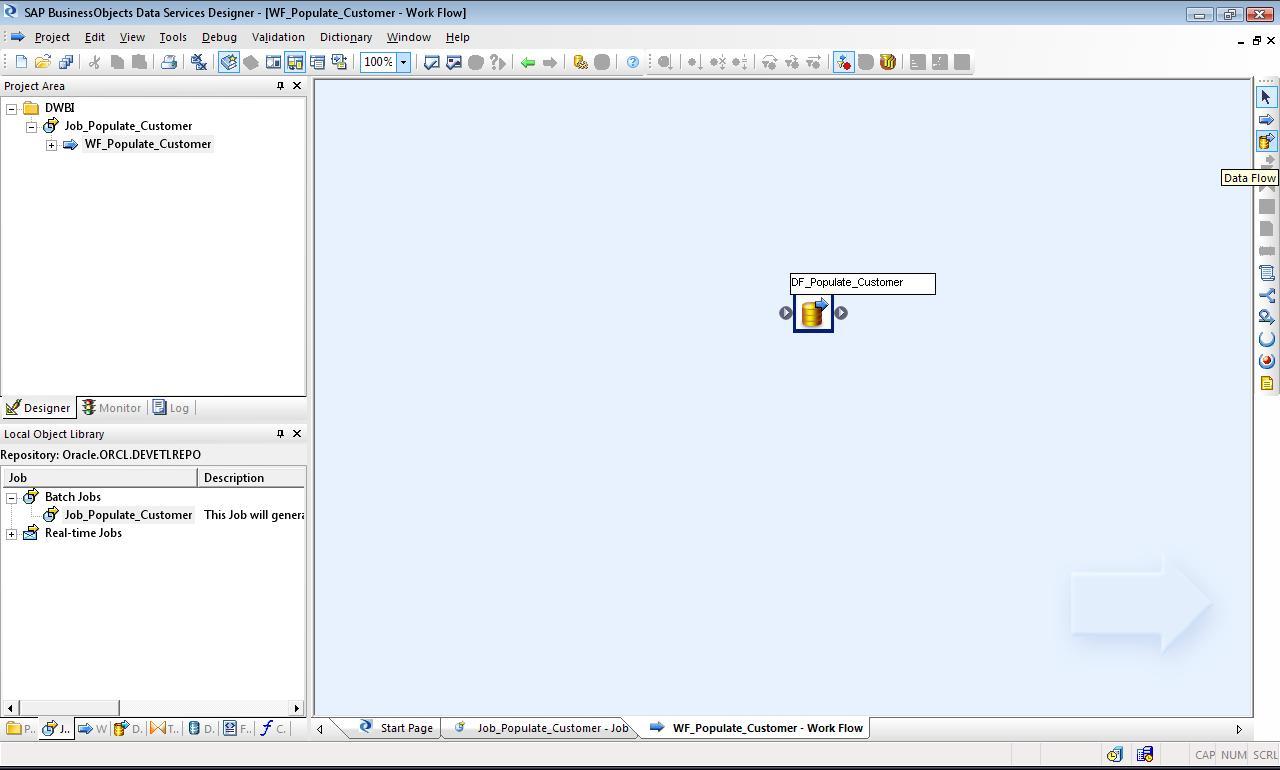This screenshot has height=770, width=1280.
Task: Switch to Job_Populate_Customer - Job tab
Action: tap(542, 728)
